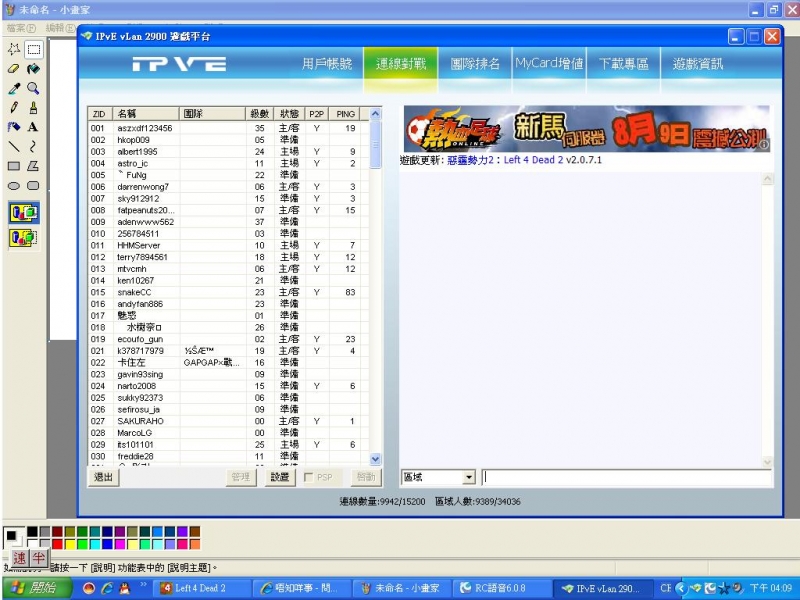Pick the red color swatch in Paint palette
Screen dimensions: 800x600
57,544
